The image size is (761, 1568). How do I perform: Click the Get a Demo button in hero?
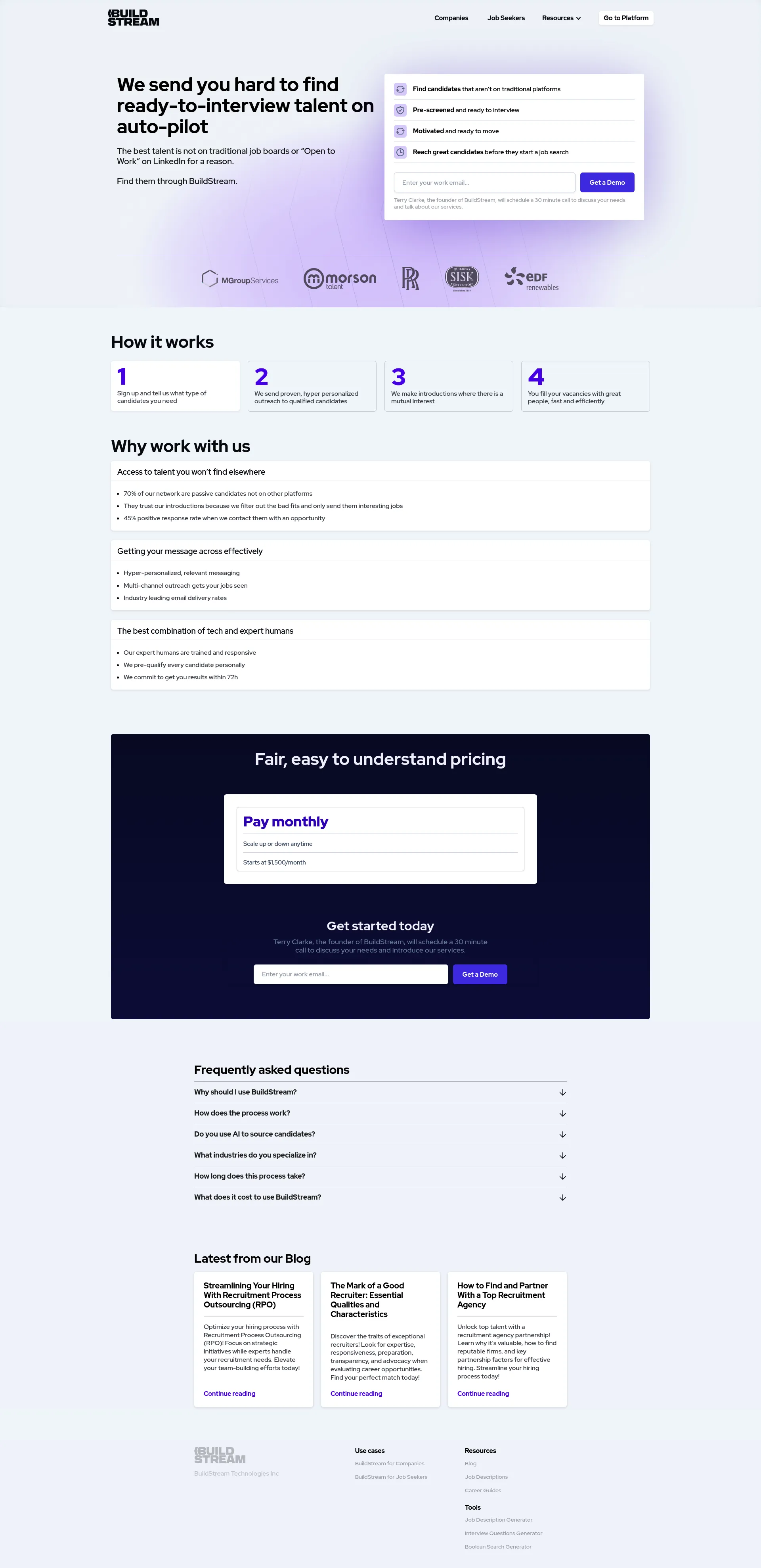[607, 182]
